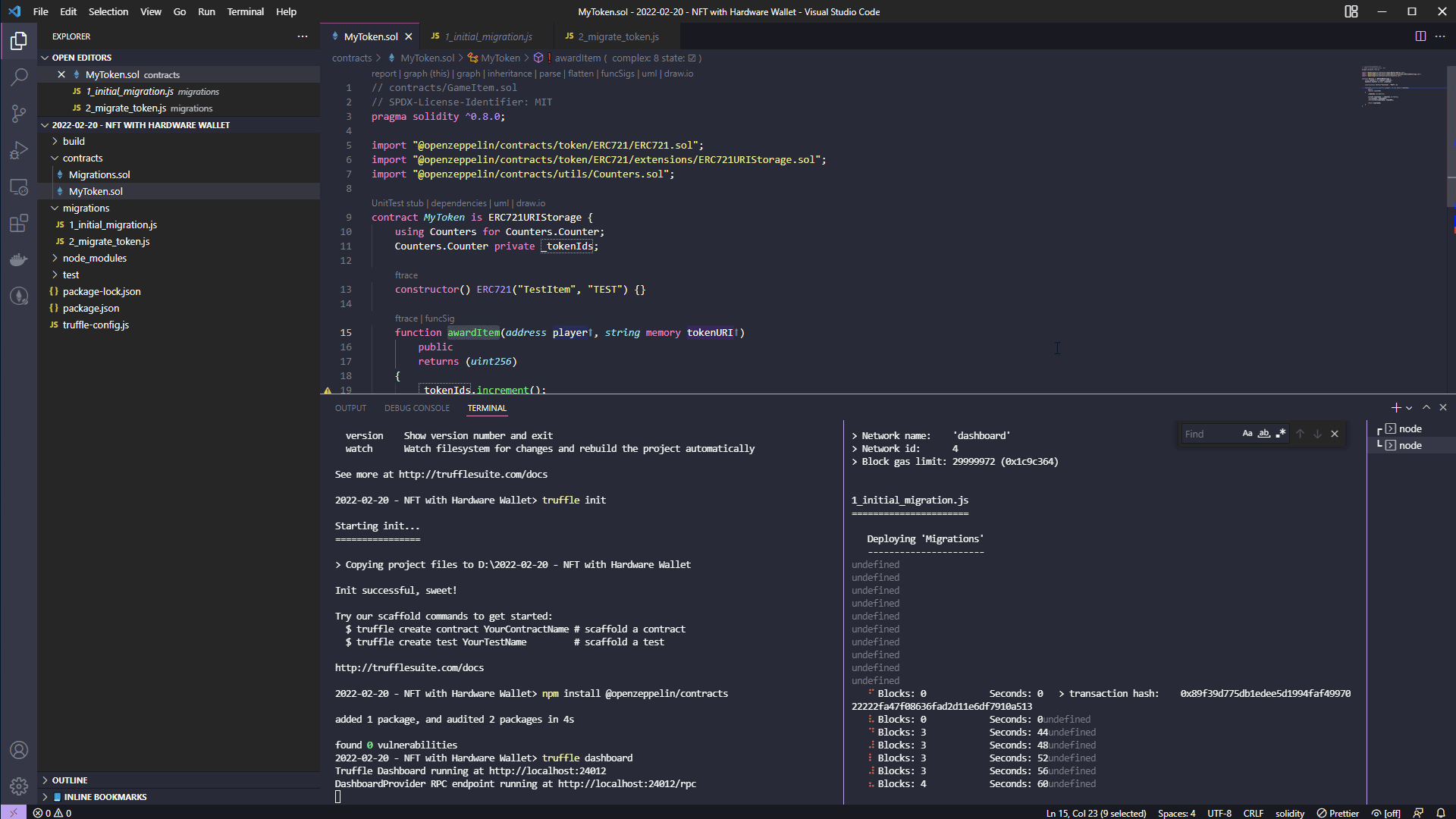Open the File menu
The image size is (1456, 819).
(41, 11)
